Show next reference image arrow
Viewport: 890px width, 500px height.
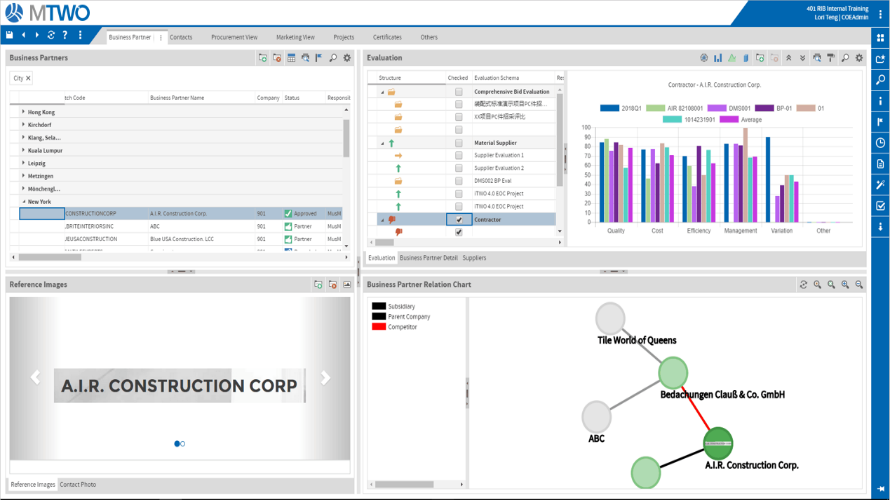pos(325,377)
